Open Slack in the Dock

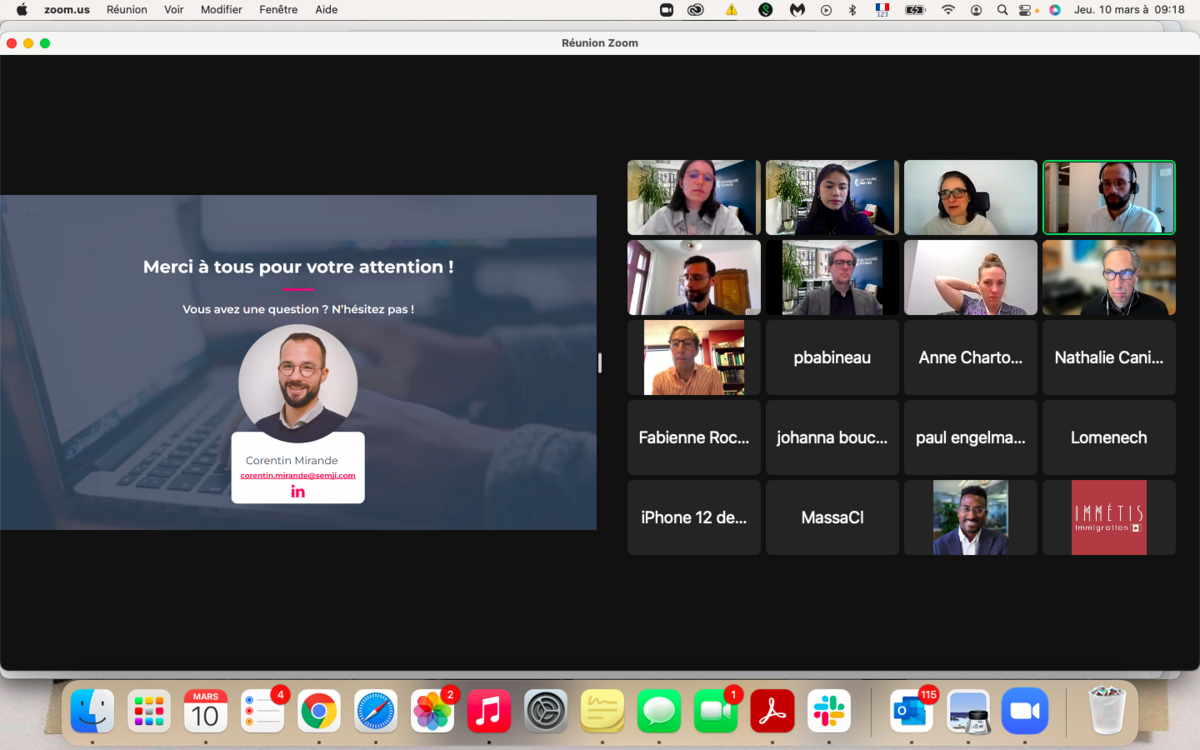829,711
